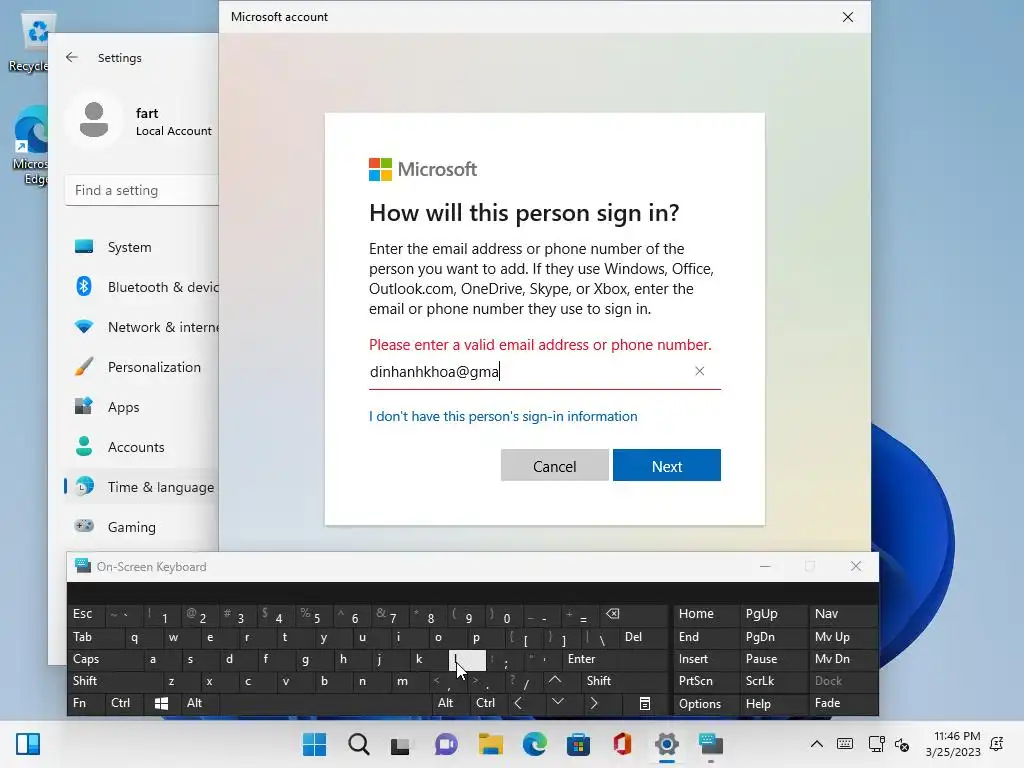
Task: Click the Next button in sign-in dialog
Action: click(x=666, y=466)
